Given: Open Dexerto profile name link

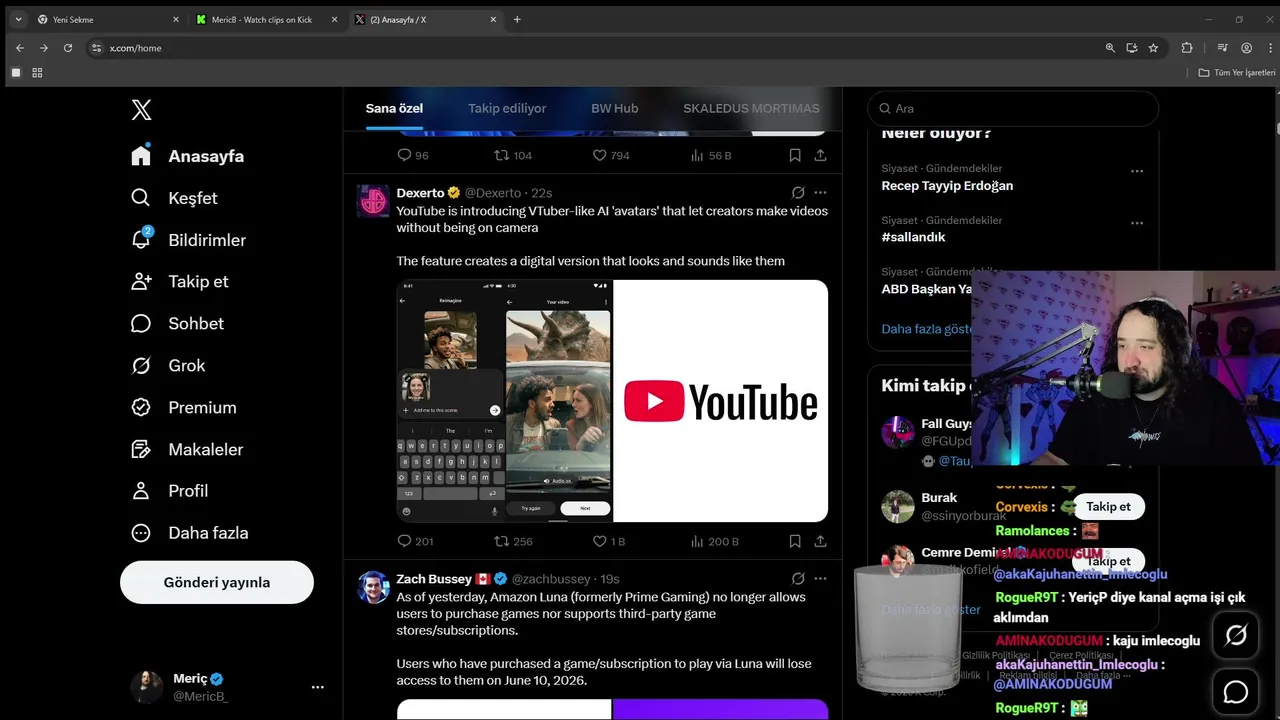Looking at the screenshot, I should coord(420,193).
